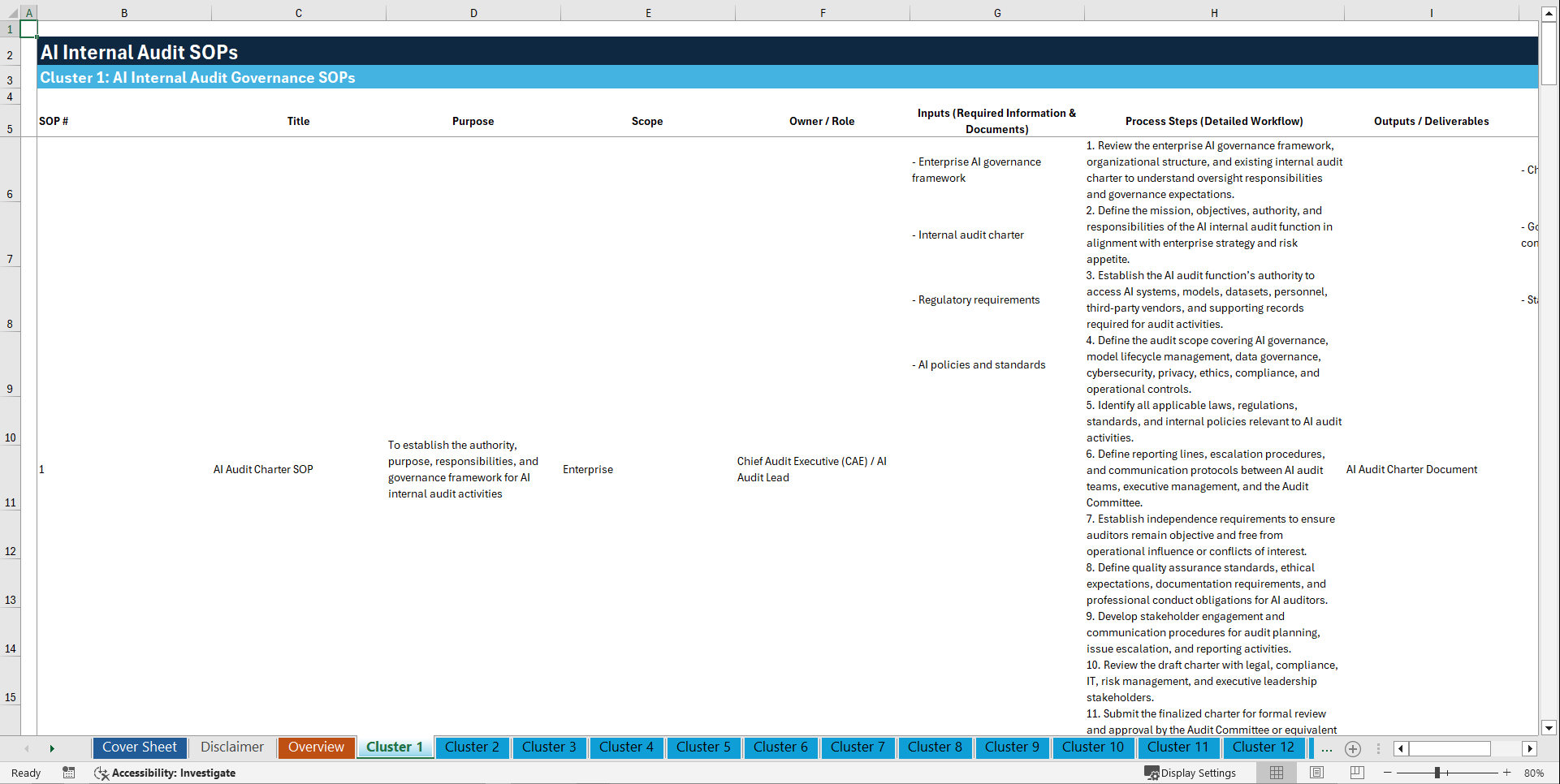Screen dimensions: 1560x784
Task: Click the 'AI Internal Audit SOPs' title cell
Action: click(139, 52)
